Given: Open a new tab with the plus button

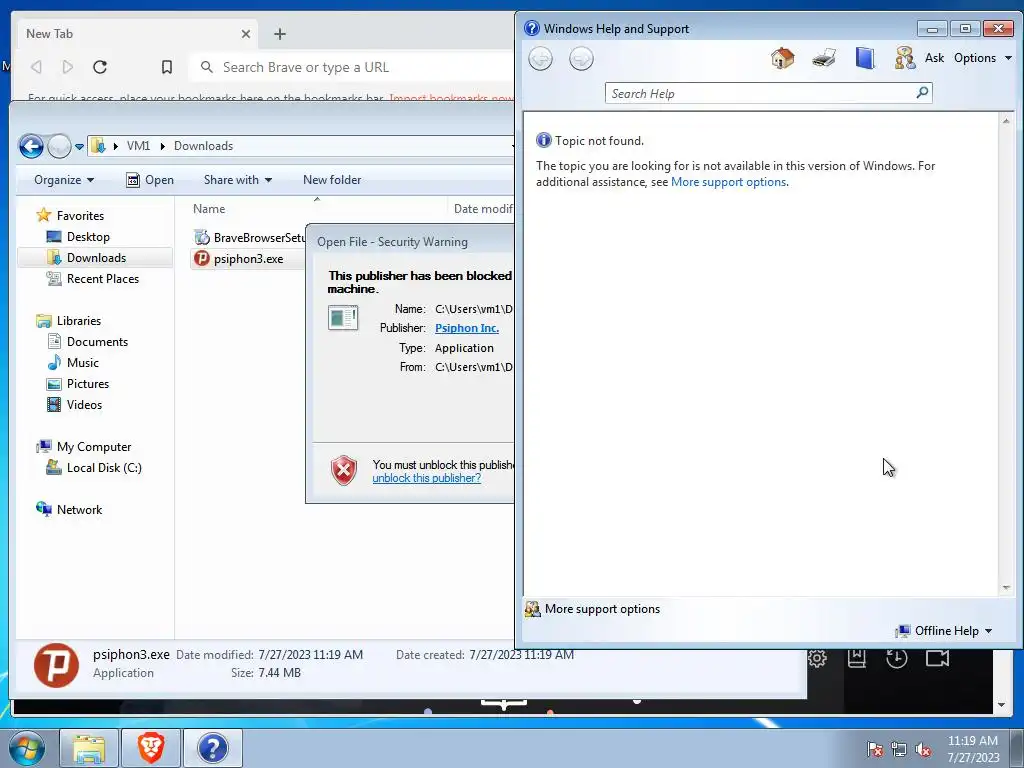Looking at the screenshot, I should 280,34.
